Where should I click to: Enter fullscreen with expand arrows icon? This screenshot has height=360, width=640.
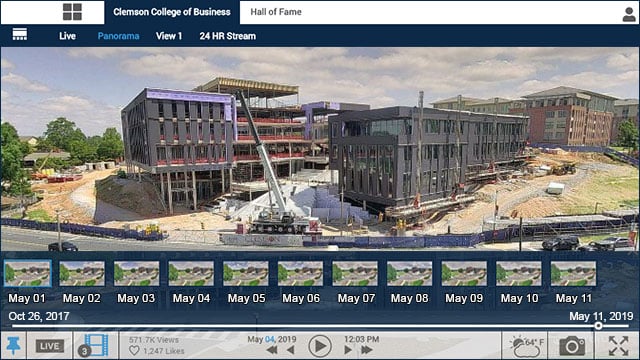(x=618, y=346)
